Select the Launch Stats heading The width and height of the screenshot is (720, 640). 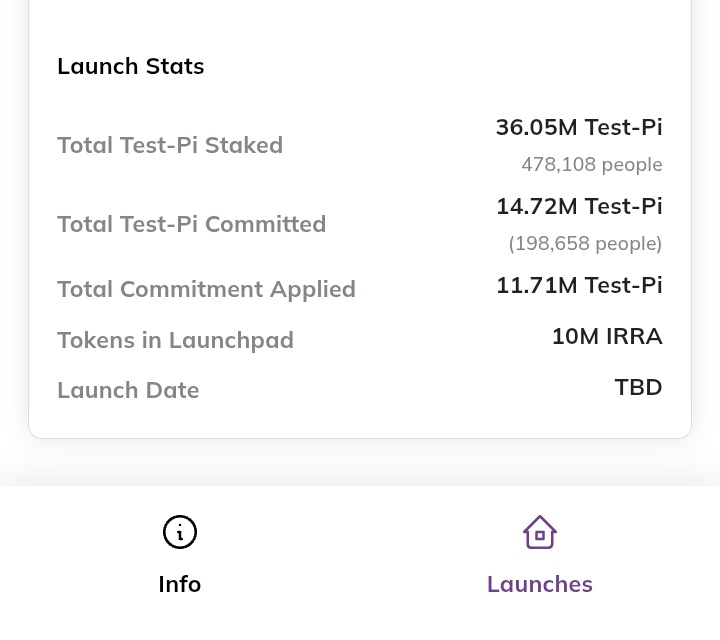click(x=130, y=66)
